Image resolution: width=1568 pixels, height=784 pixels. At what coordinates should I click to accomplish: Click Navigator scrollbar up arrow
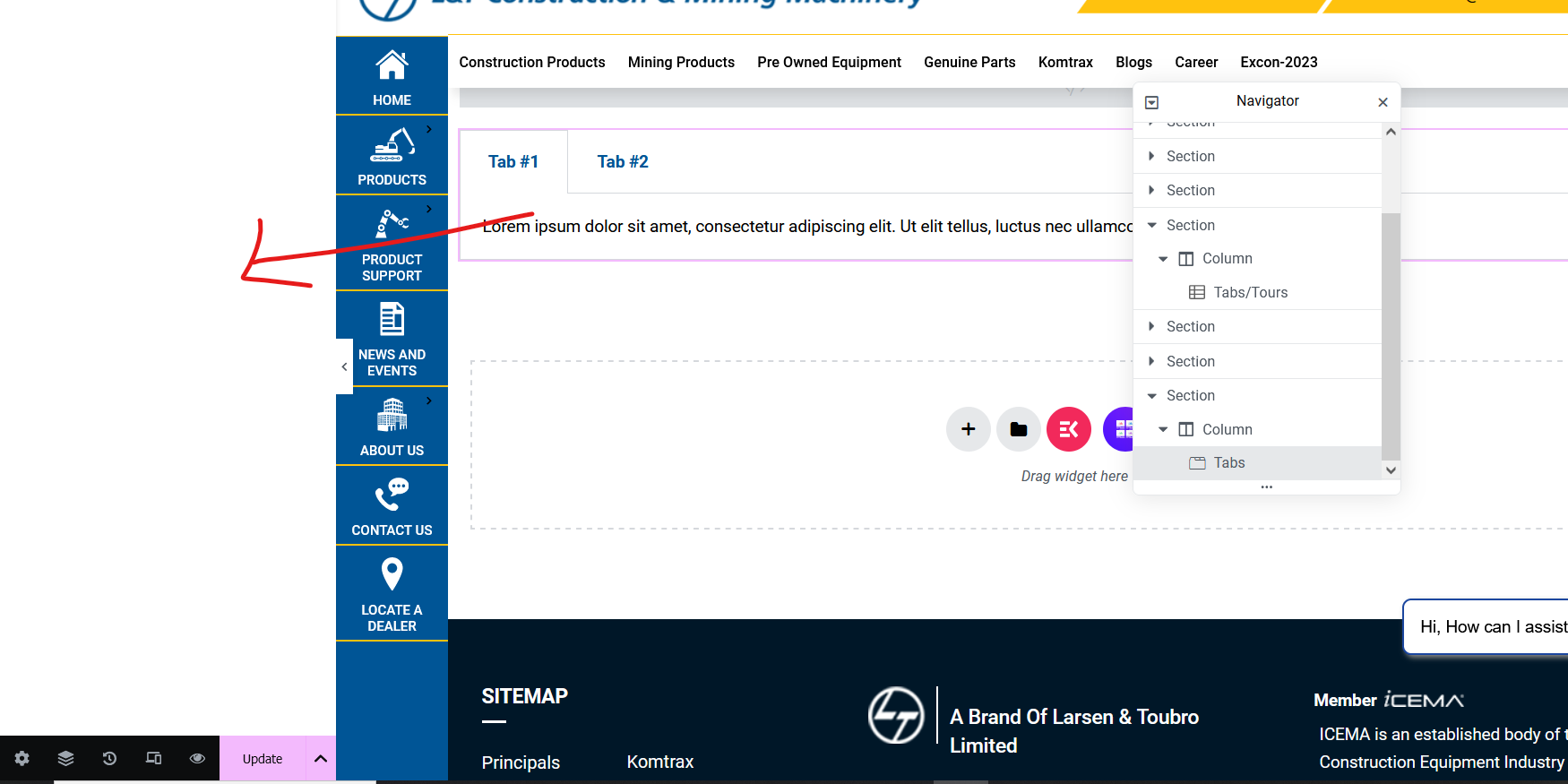pos(1391,132)
